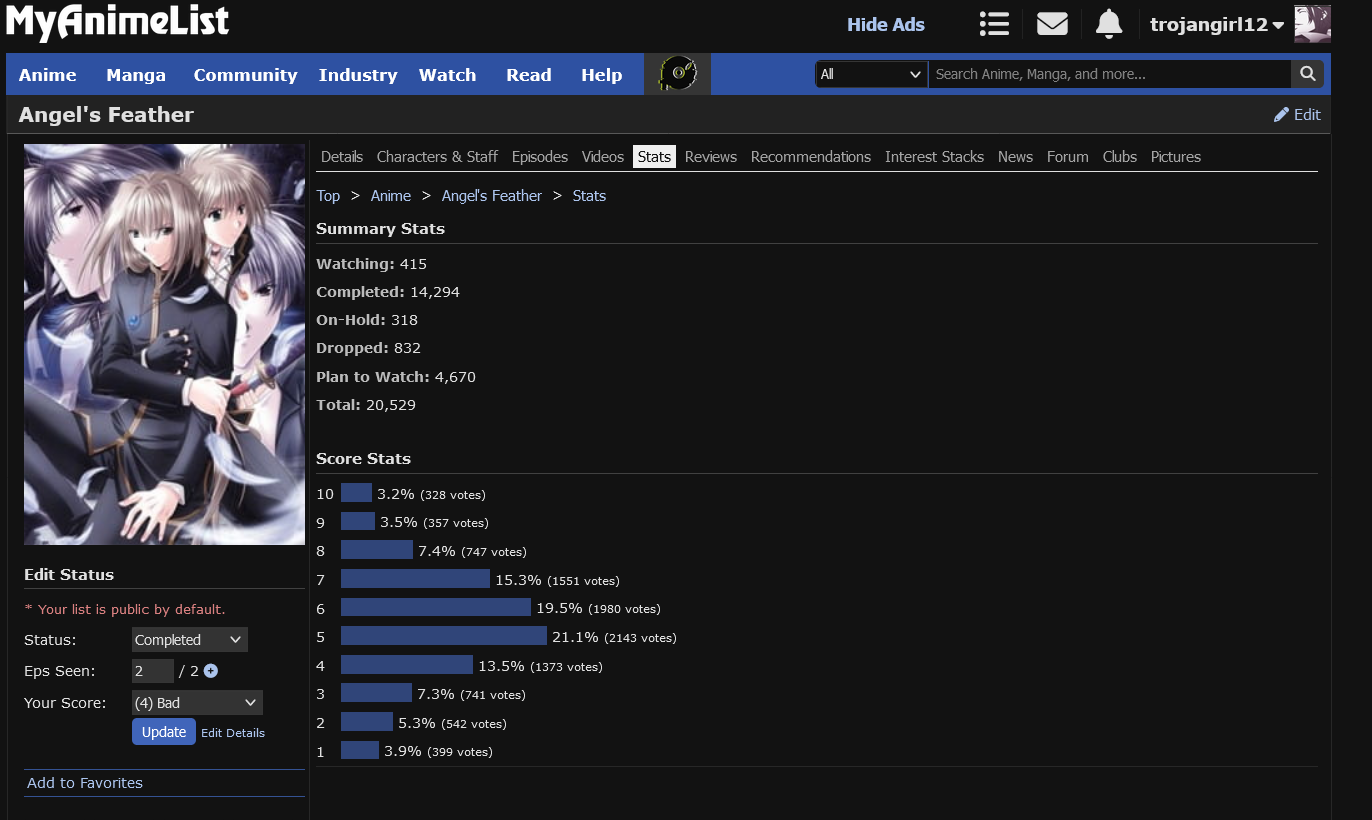Click the 'Completed: 14,294' stat
The height and width of the screenshot is (820, 1372).
[388, 292]
